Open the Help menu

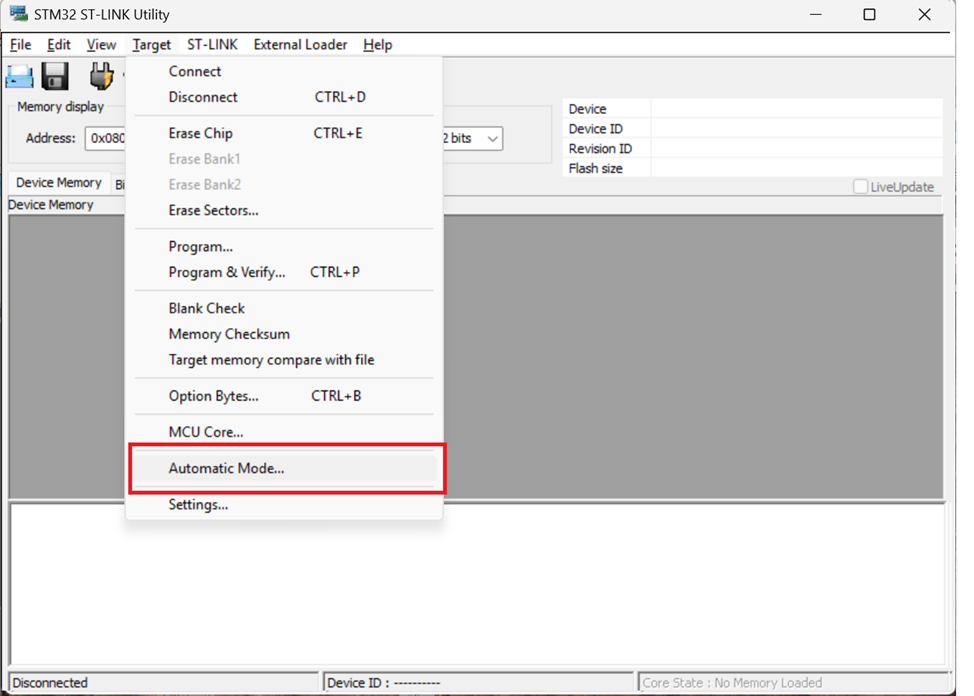[x=377, y=45]
